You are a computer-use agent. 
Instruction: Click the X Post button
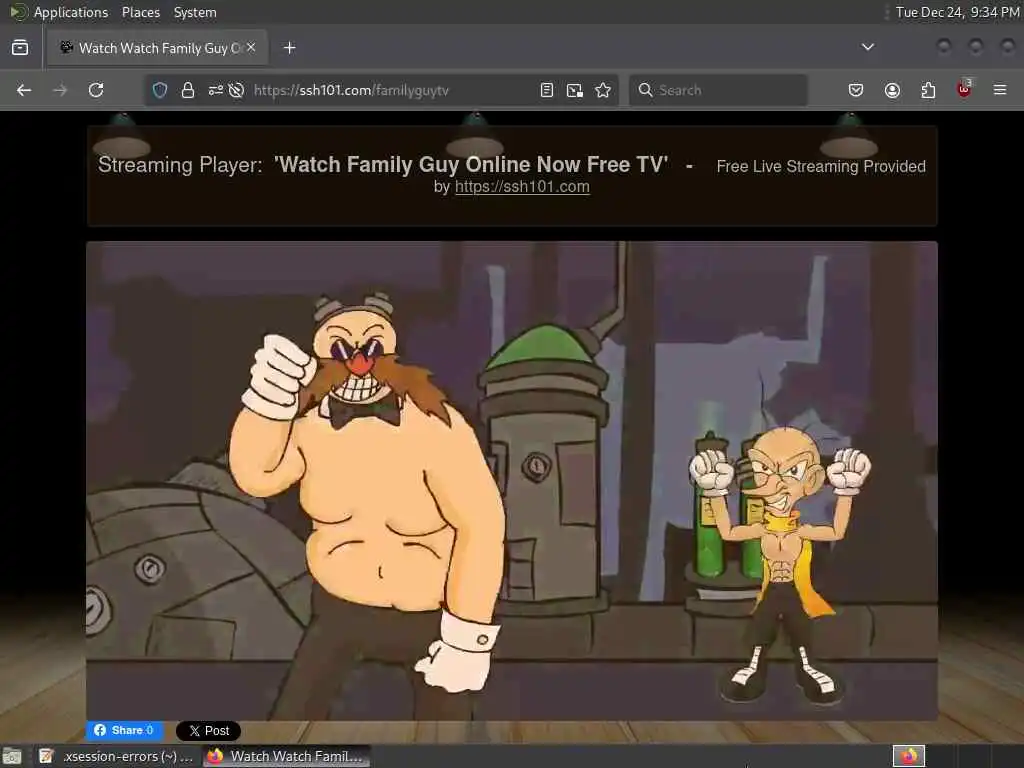coord(208,731)
